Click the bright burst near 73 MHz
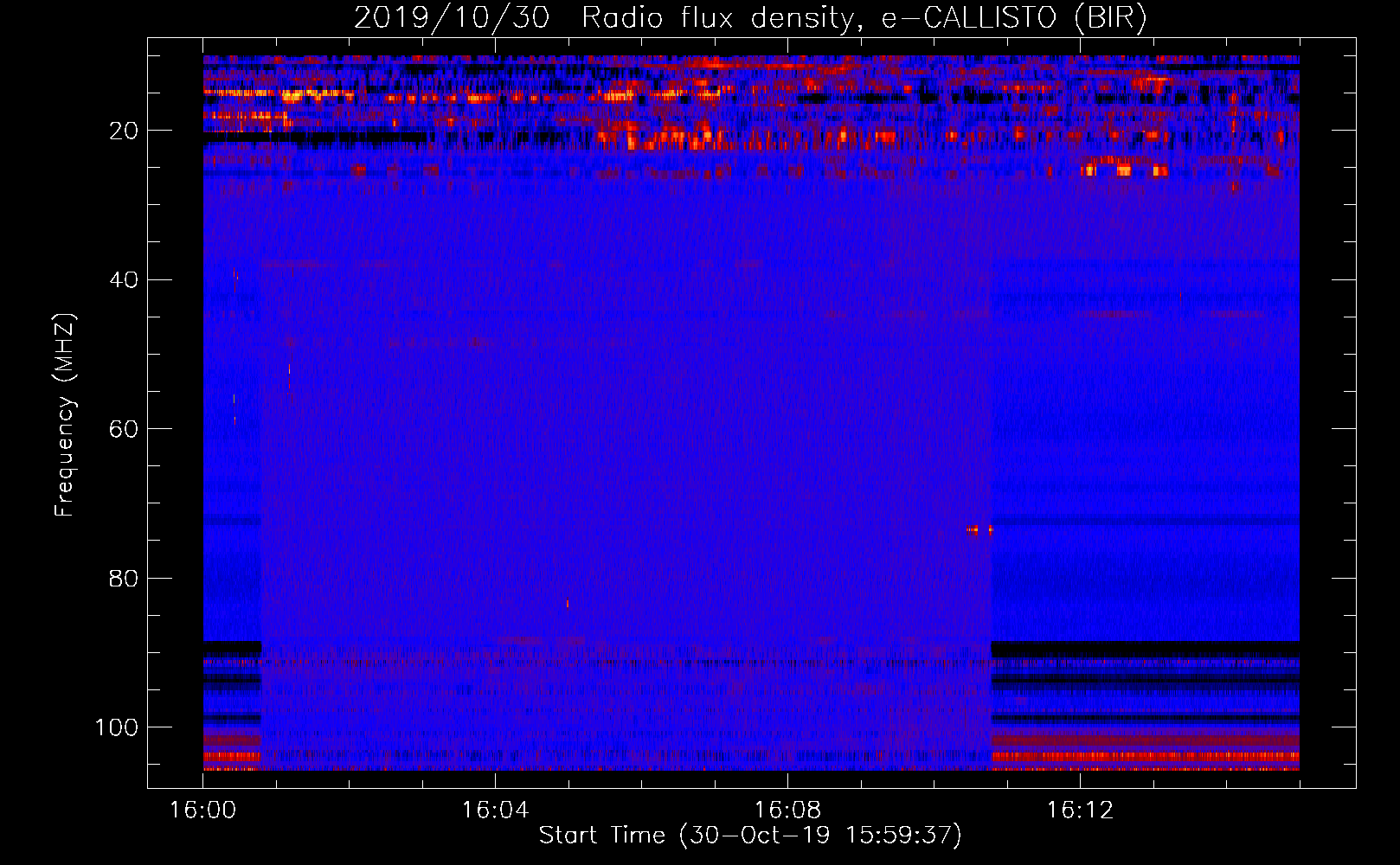 click(x=973, y=529)
